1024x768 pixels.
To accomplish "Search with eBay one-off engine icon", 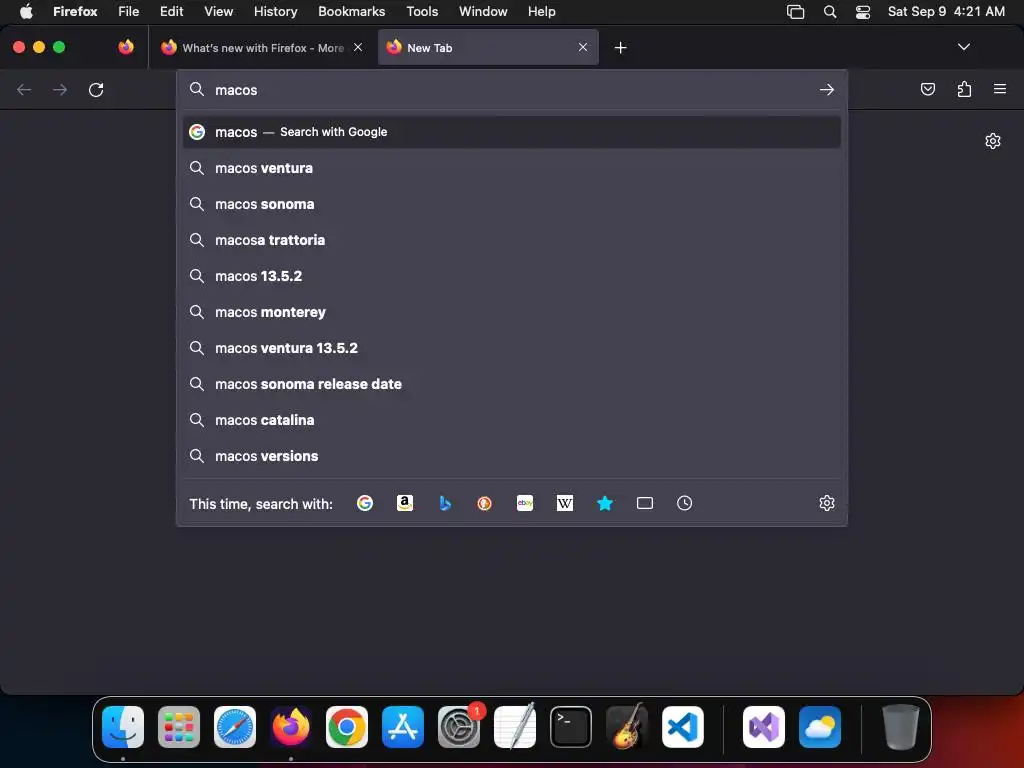I will (x=525, y=503).
